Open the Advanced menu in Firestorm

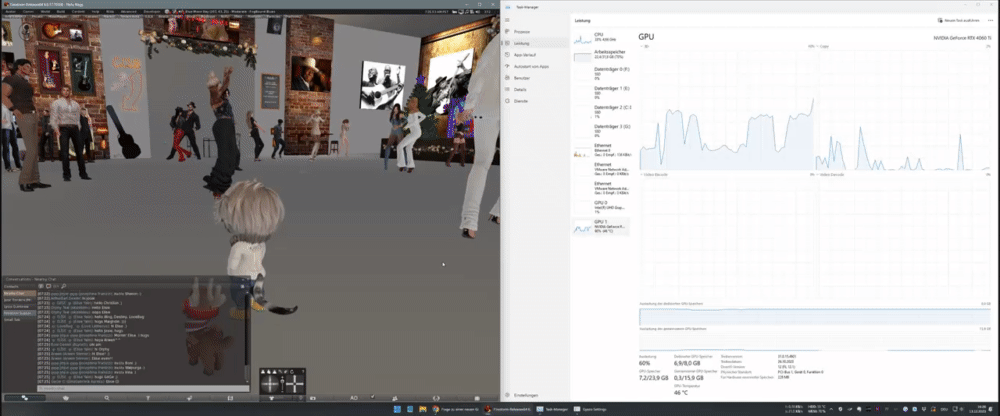(128, 11)
